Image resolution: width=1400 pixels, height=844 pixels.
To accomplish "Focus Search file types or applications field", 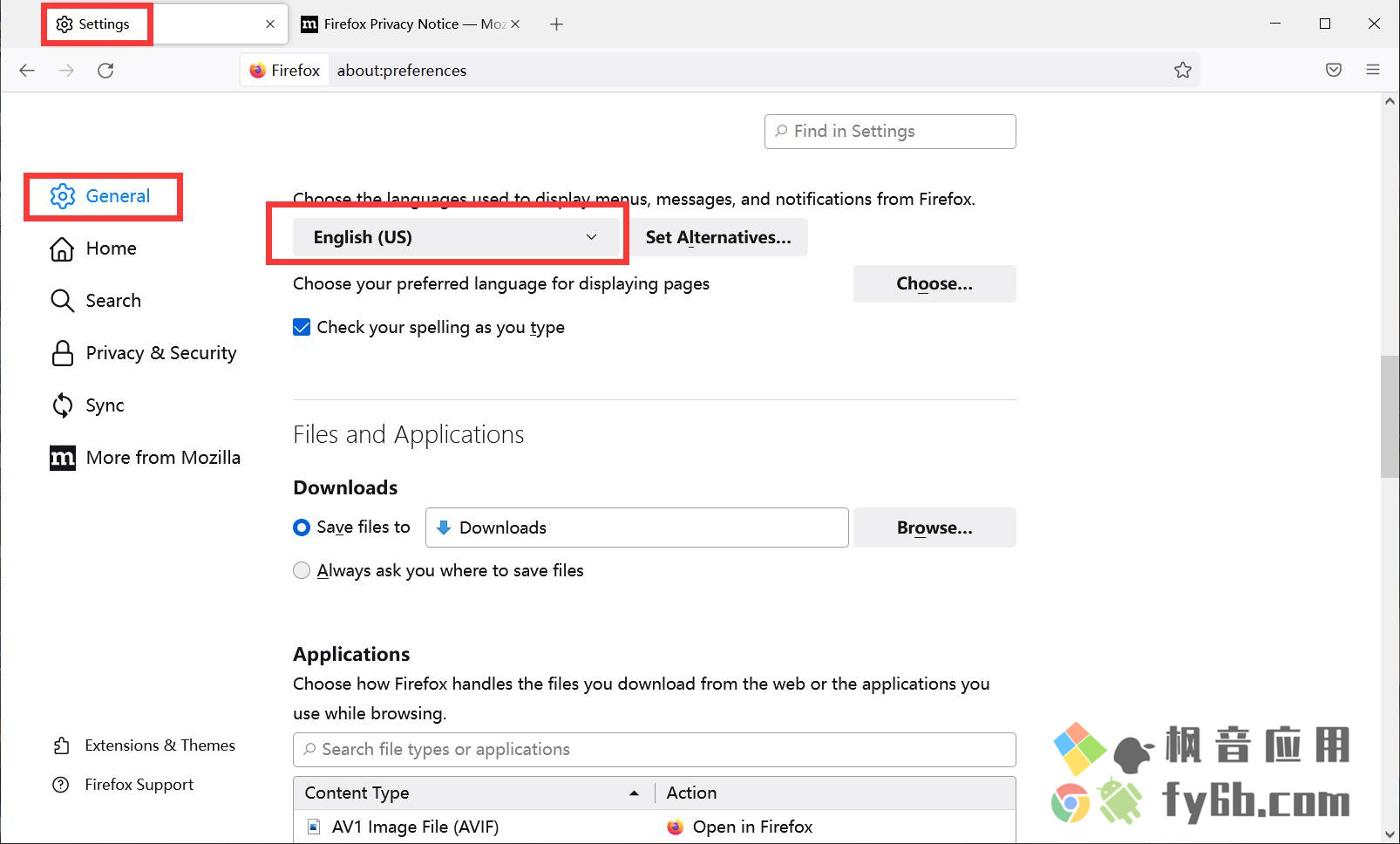I will (655, 750).
